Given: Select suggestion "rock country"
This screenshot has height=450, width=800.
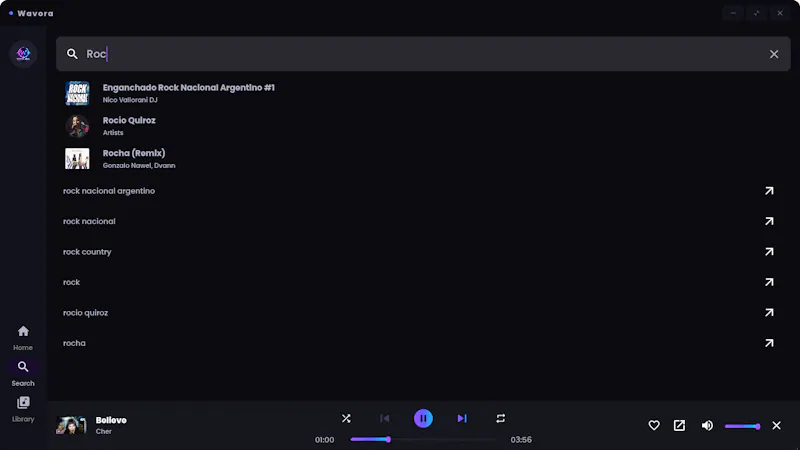Looking at the screenshot, I should tap(87, 252).
